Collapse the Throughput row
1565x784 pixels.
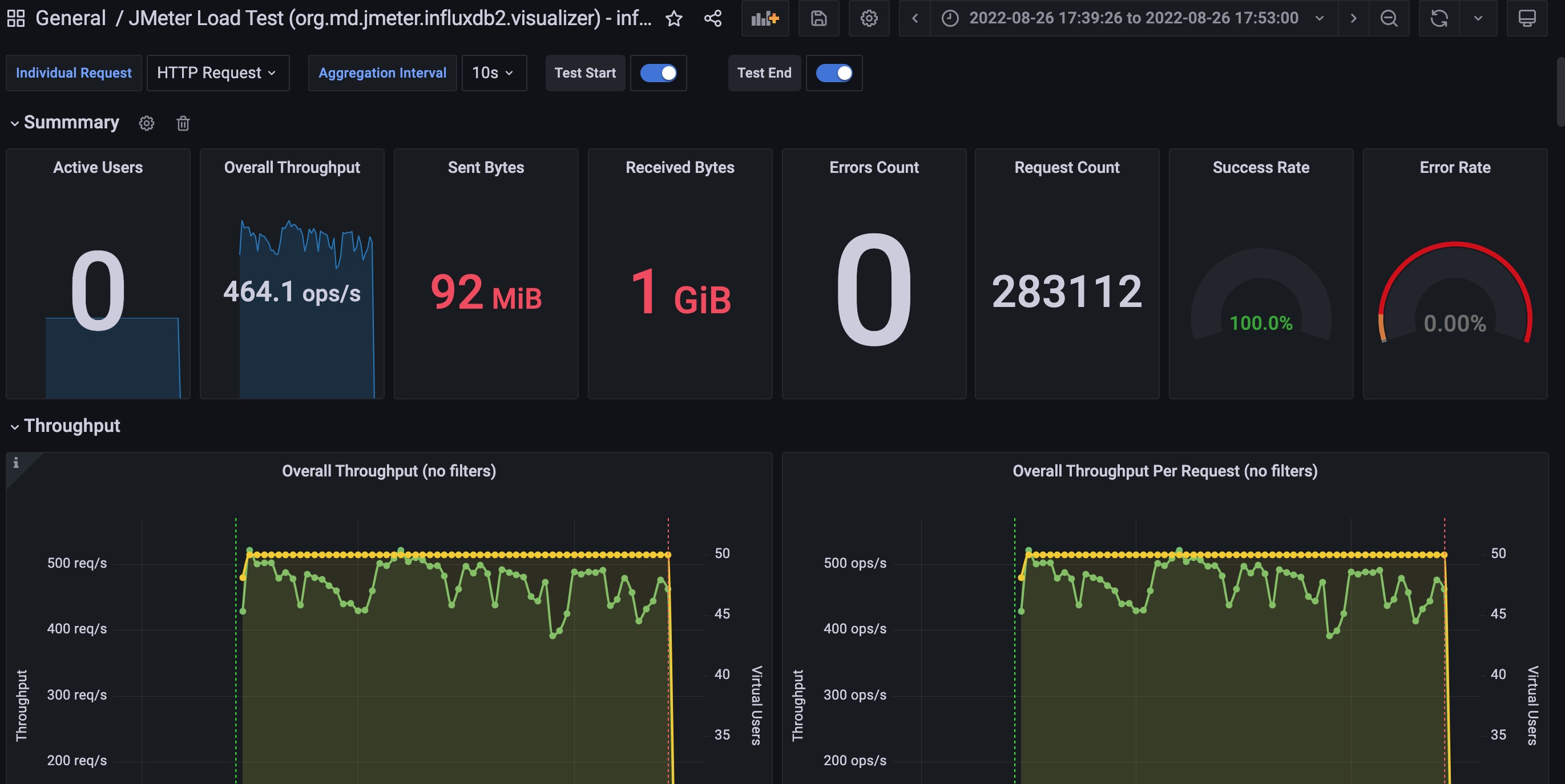pyautogui.click(x=15, y=427)
